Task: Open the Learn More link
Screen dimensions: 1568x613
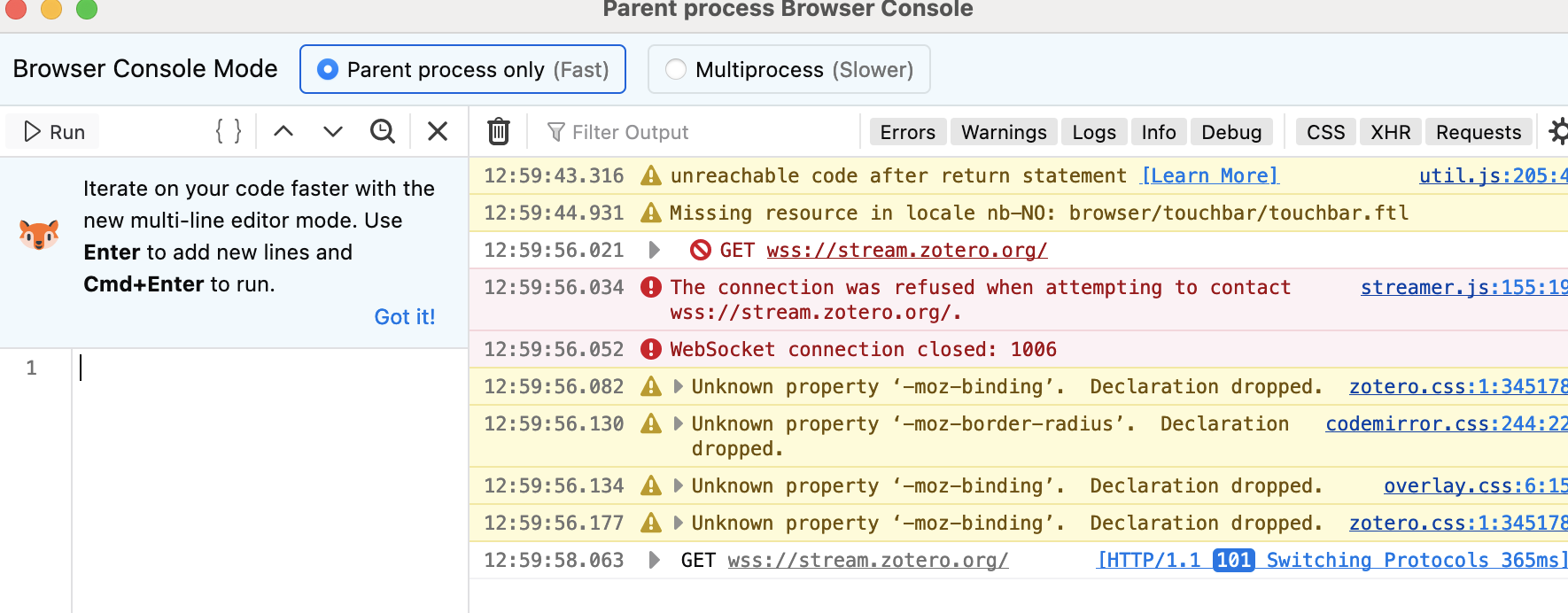Action: (x=1210, y=175)
